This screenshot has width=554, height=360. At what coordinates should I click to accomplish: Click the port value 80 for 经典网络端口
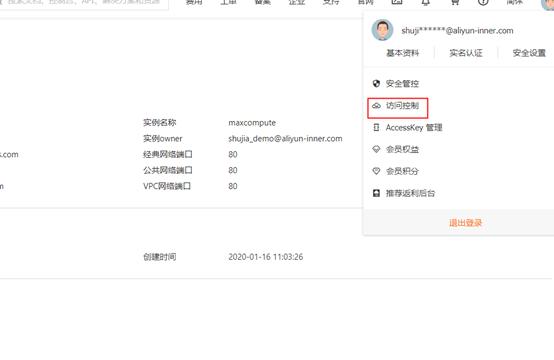coord(233,154)
